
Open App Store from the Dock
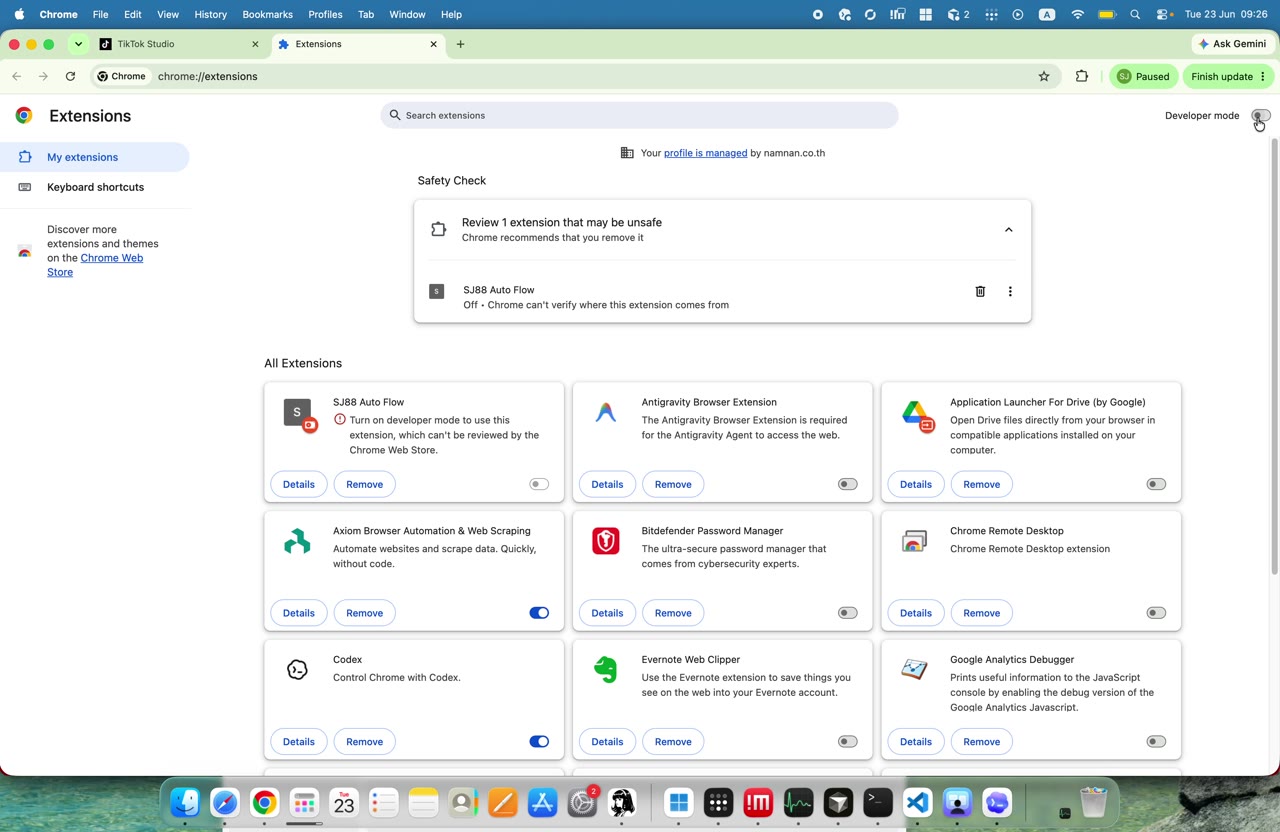coord(542,802)
